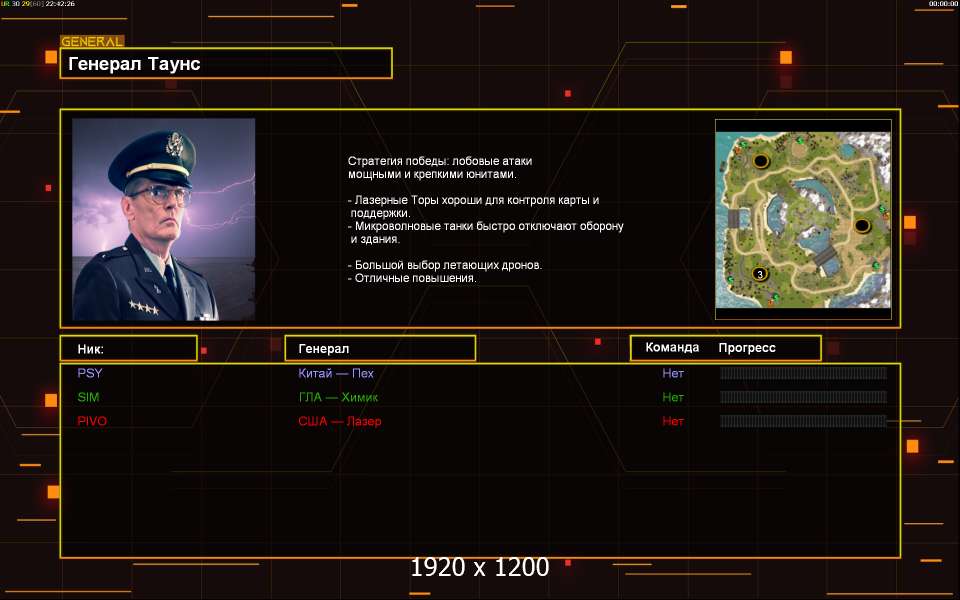Click the Прогресс column label

(747, 348)
